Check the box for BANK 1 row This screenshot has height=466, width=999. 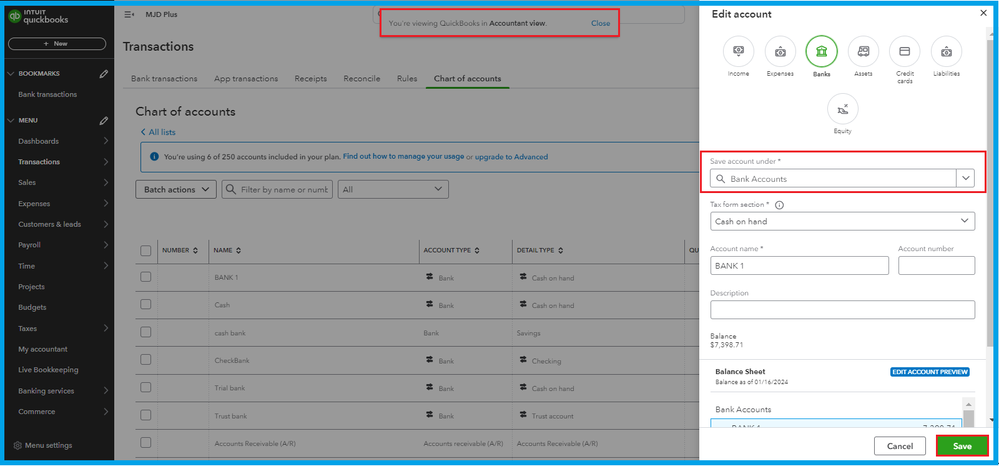(x=146, y=277)
